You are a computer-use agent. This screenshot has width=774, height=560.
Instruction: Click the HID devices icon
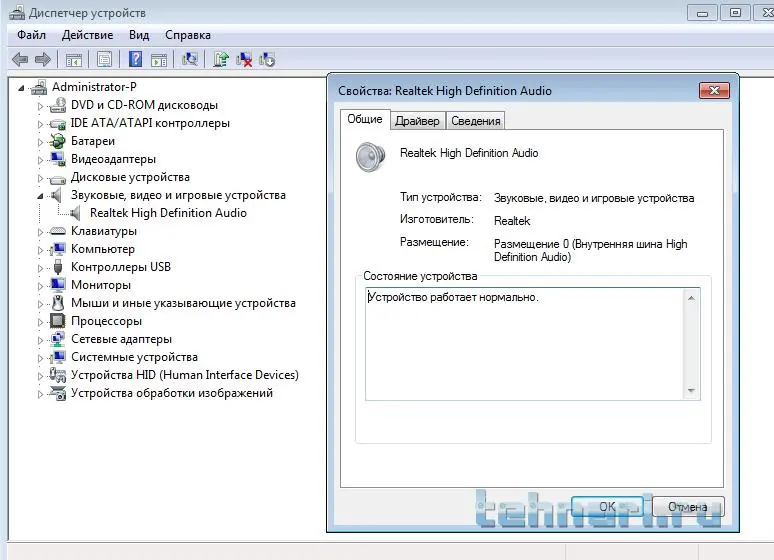tap(58, 375)
